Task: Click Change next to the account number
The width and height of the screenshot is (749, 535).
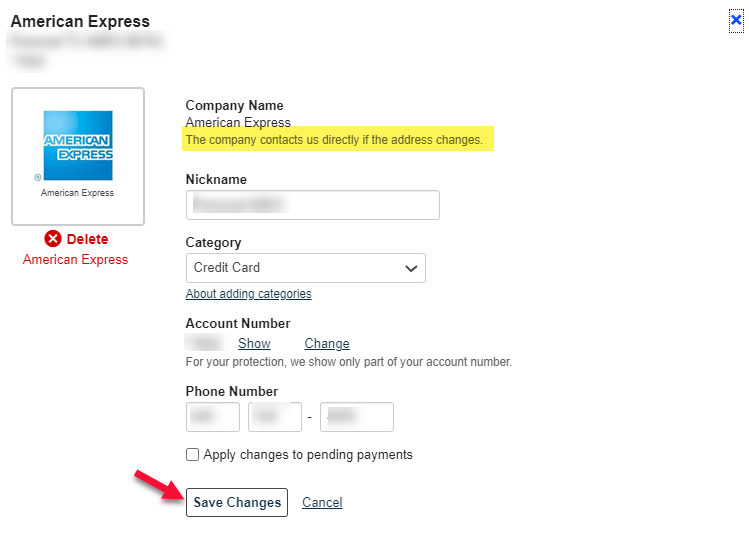Action: coord(327,344)
